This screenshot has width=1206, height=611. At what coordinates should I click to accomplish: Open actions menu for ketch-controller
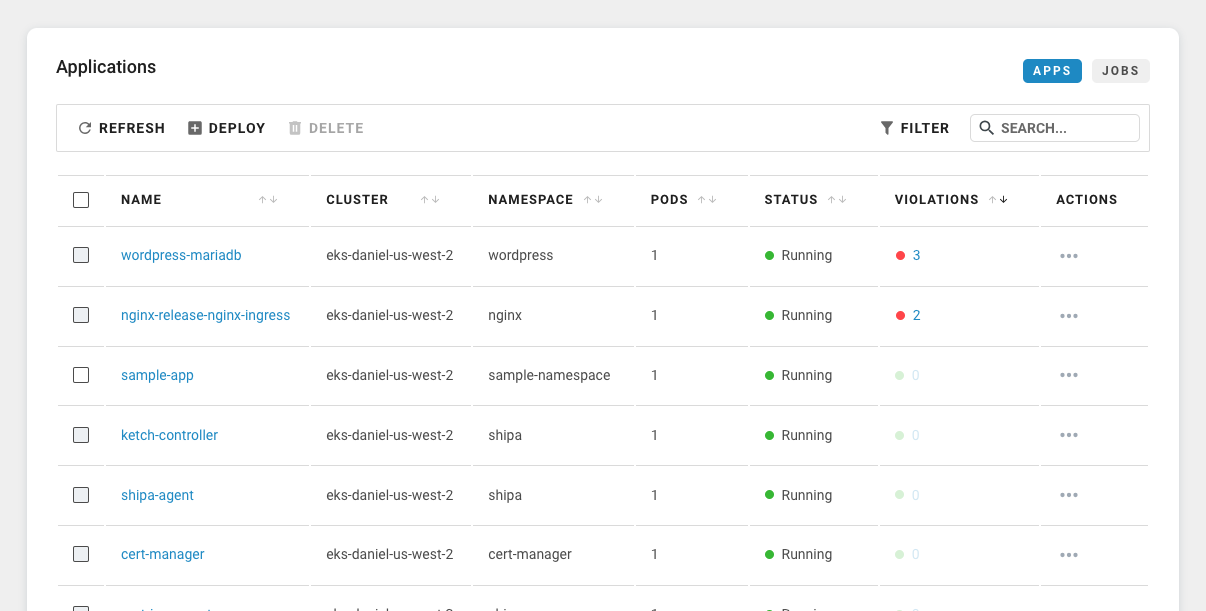pyautogui.click(x=1069, y=436)
